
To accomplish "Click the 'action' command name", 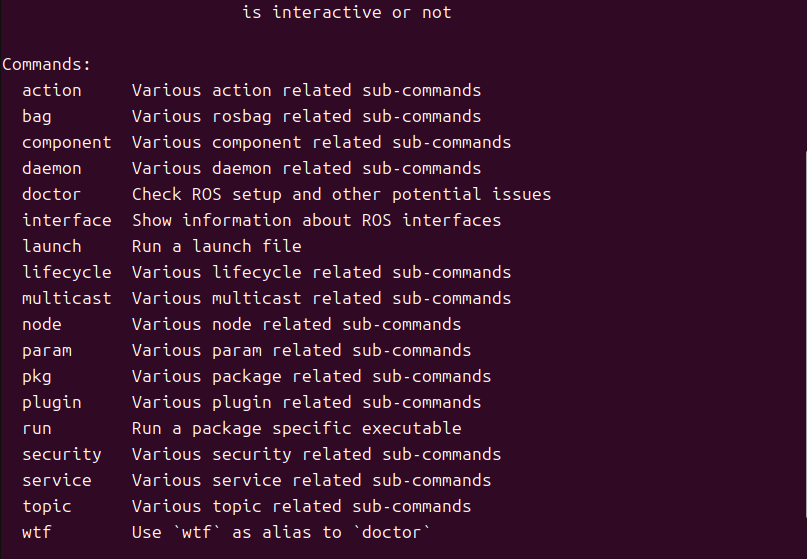I will [x=51, y=91].
